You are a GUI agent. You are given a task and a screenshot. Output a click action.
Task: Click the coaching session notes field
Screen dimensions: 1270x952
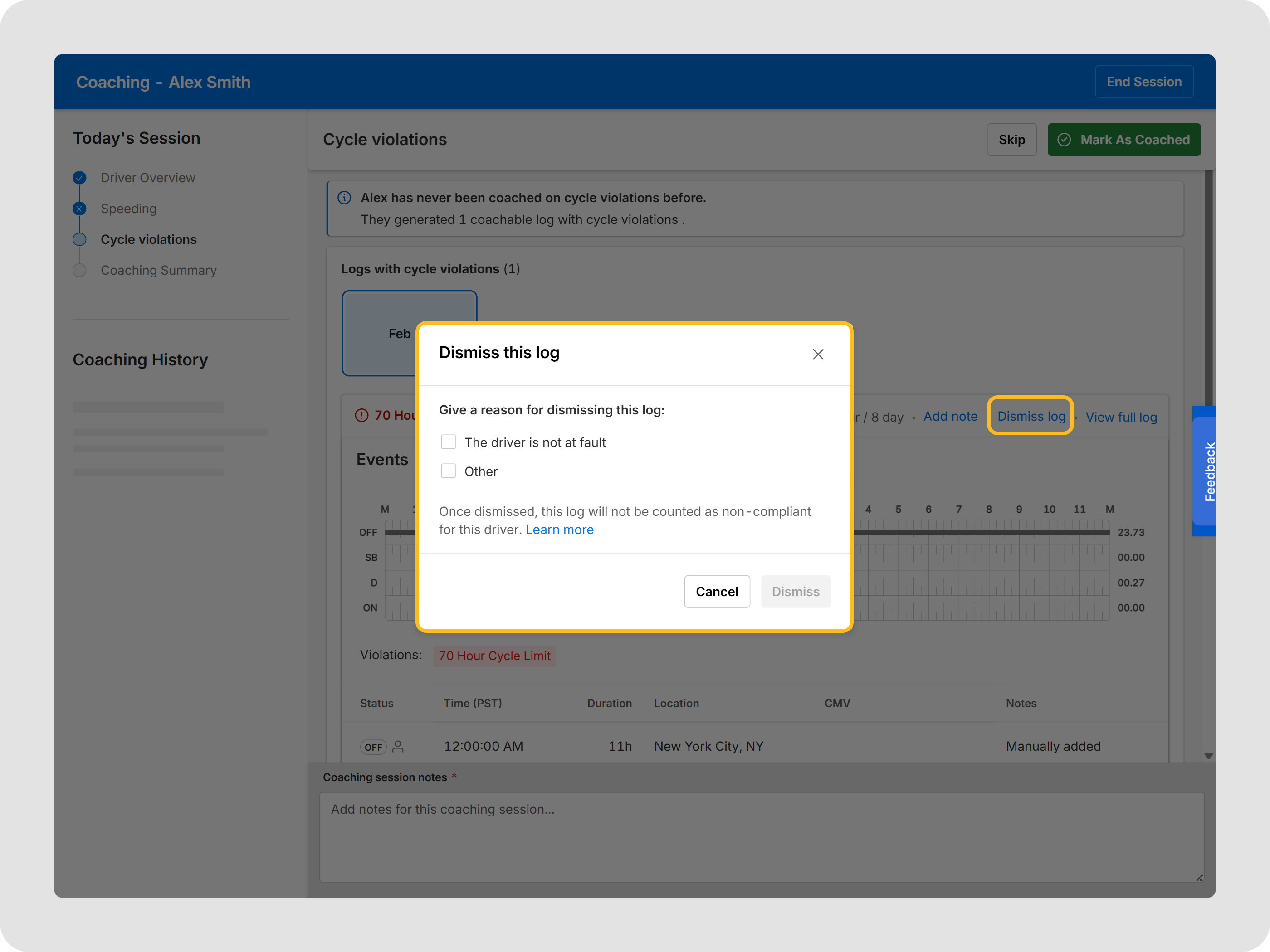[761, 837]
